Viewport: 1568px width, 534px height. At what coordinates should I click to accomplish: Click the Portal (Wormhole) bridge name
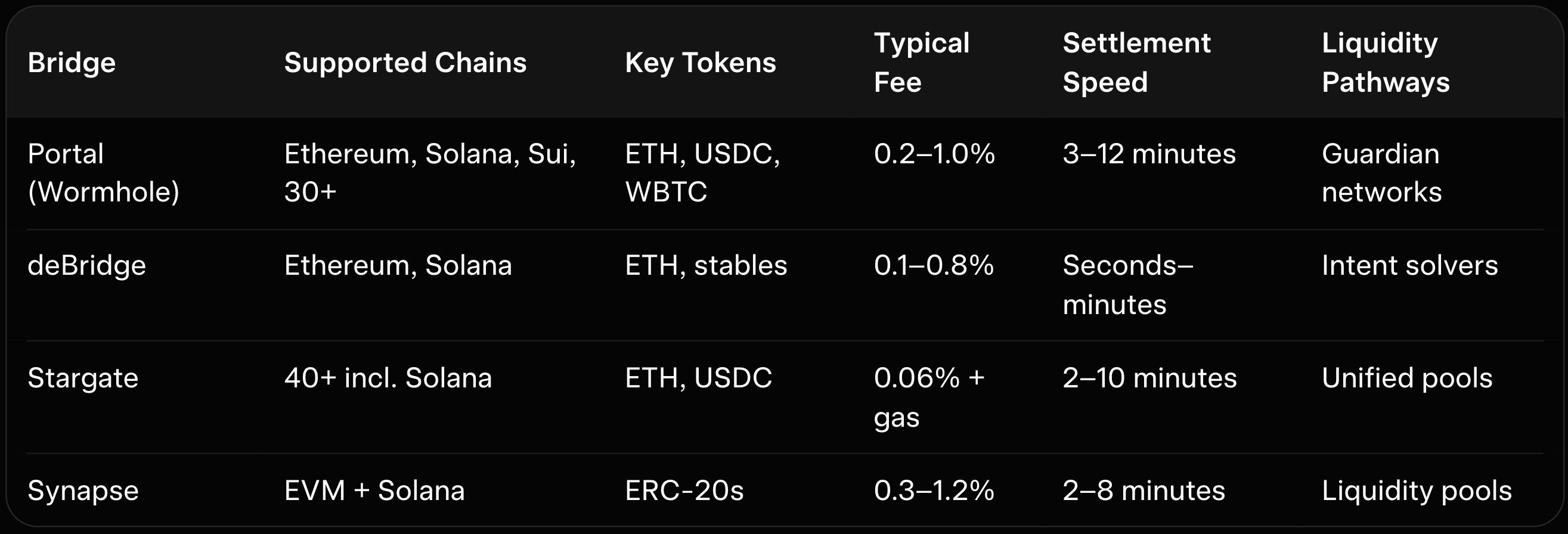click(104, 173)
